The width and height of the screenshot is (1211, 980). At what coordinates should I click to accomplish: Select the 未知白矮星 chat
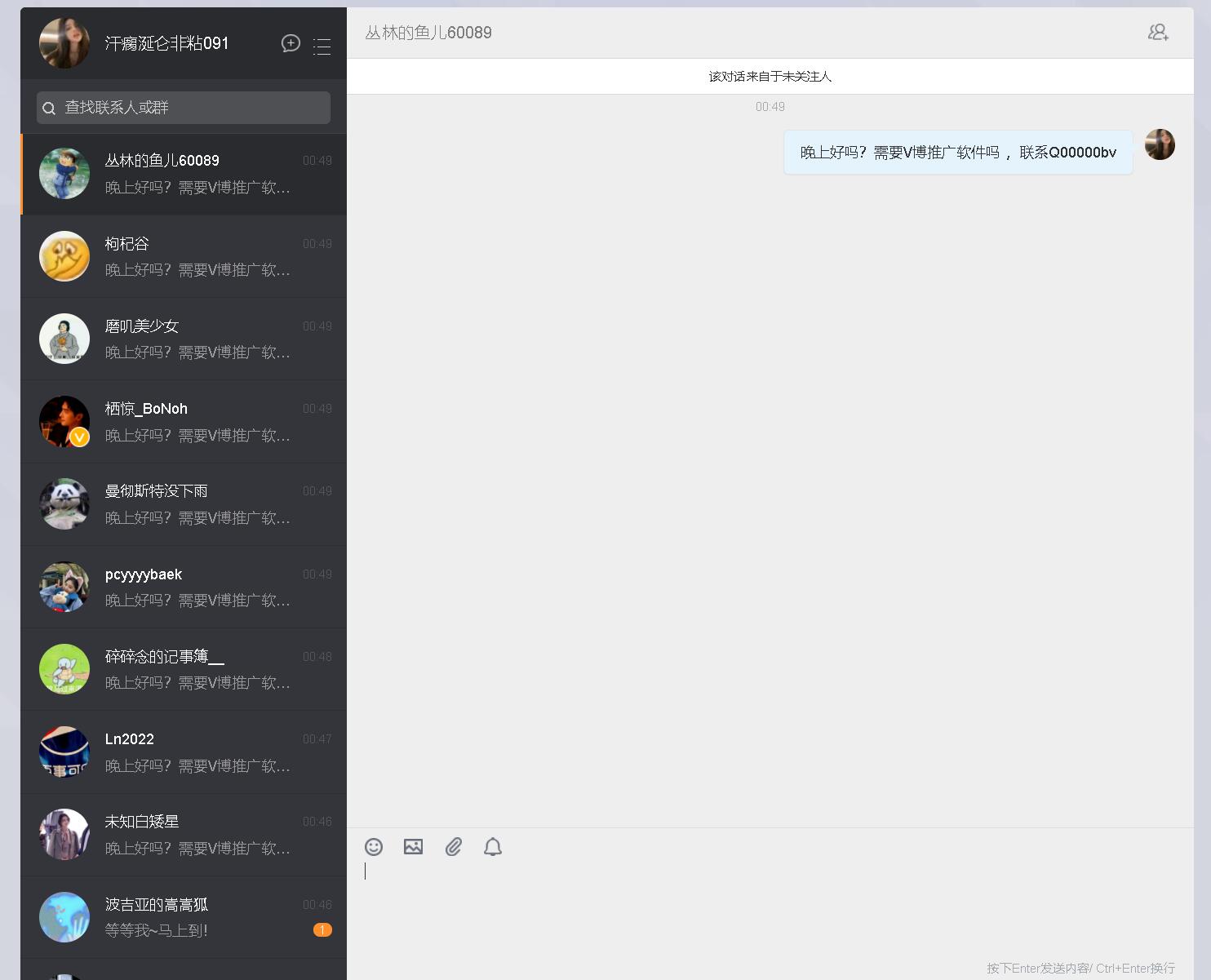click(x=184, y=835)
